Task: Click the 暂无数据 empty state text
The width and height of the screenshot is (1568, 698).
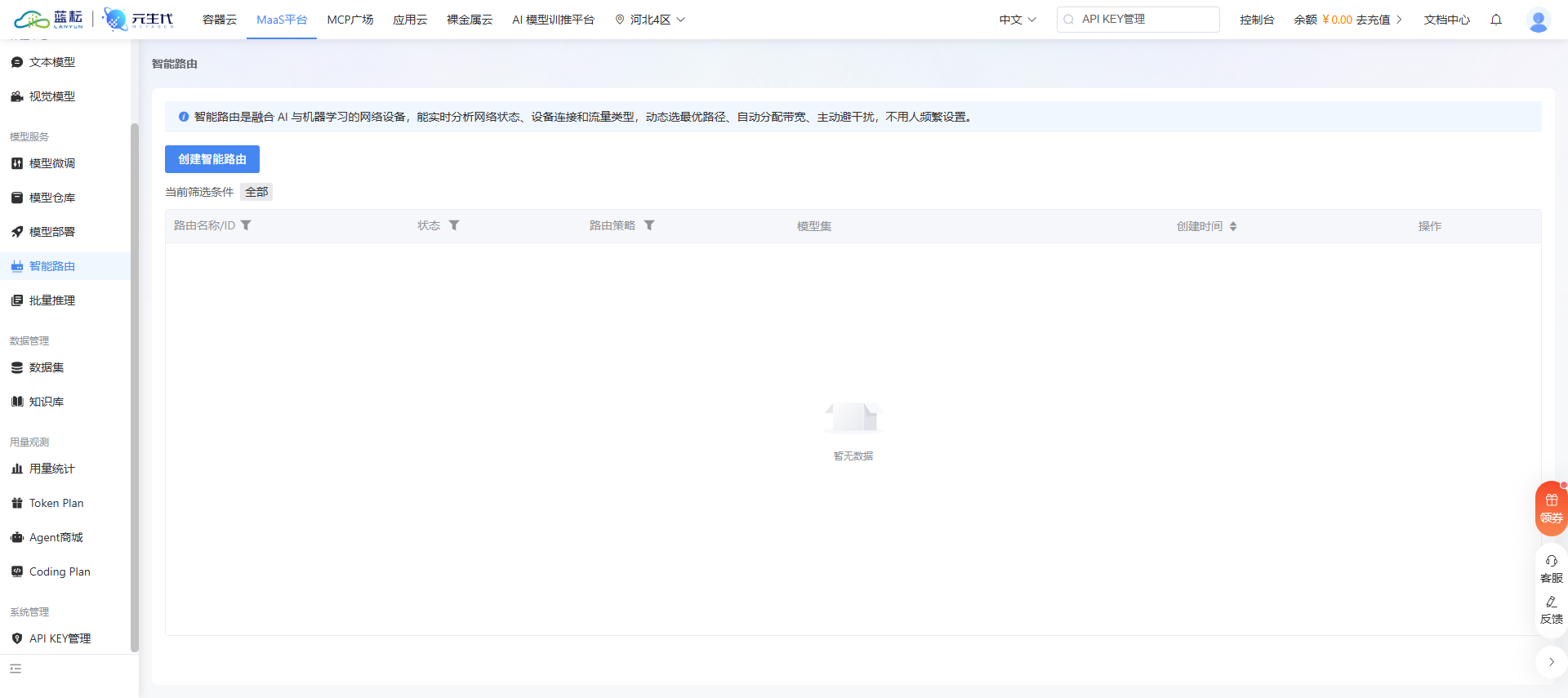Action: tap(853, 456)
